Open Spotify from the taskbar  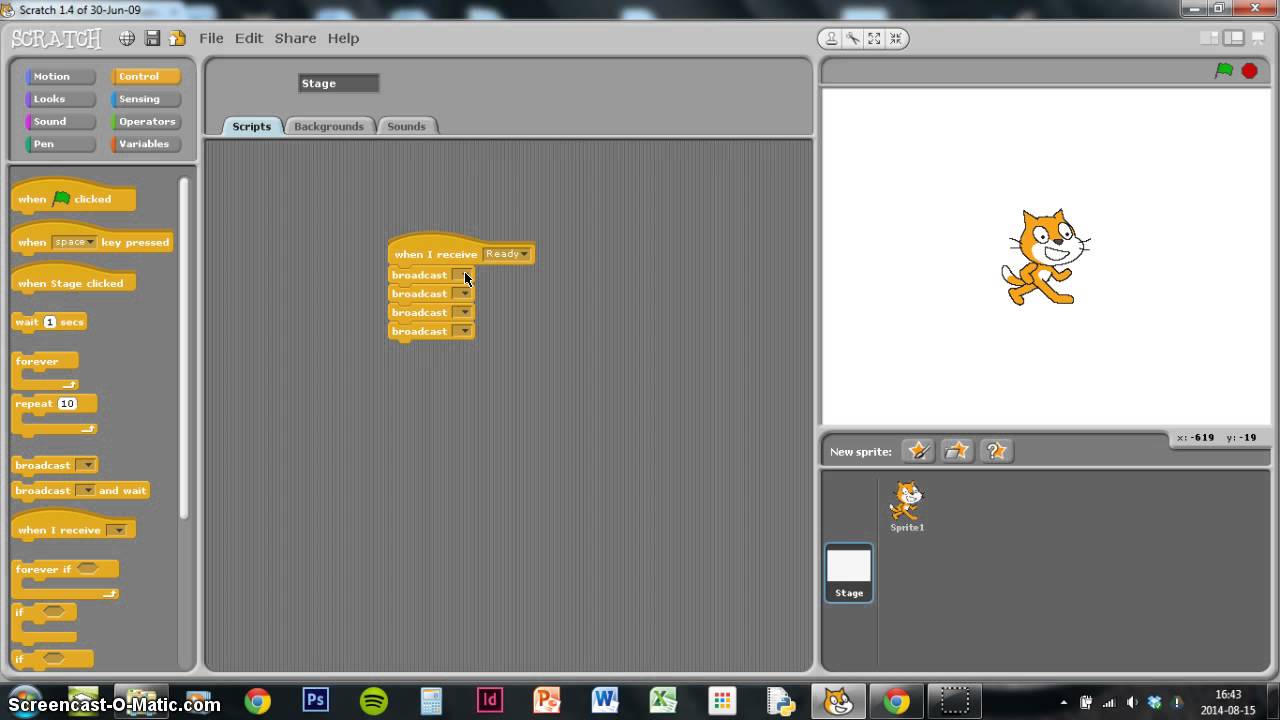tap(374, 700)
